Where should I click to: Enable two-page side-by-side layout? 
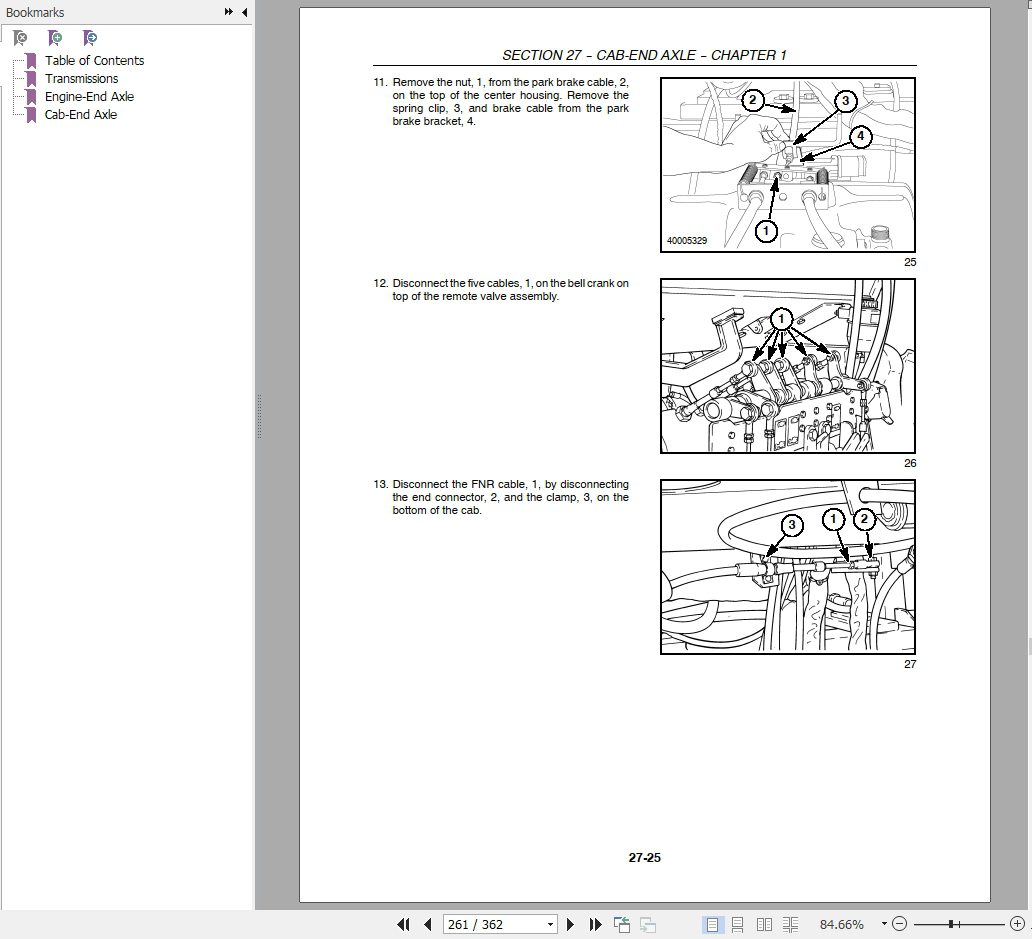[765, 924]
